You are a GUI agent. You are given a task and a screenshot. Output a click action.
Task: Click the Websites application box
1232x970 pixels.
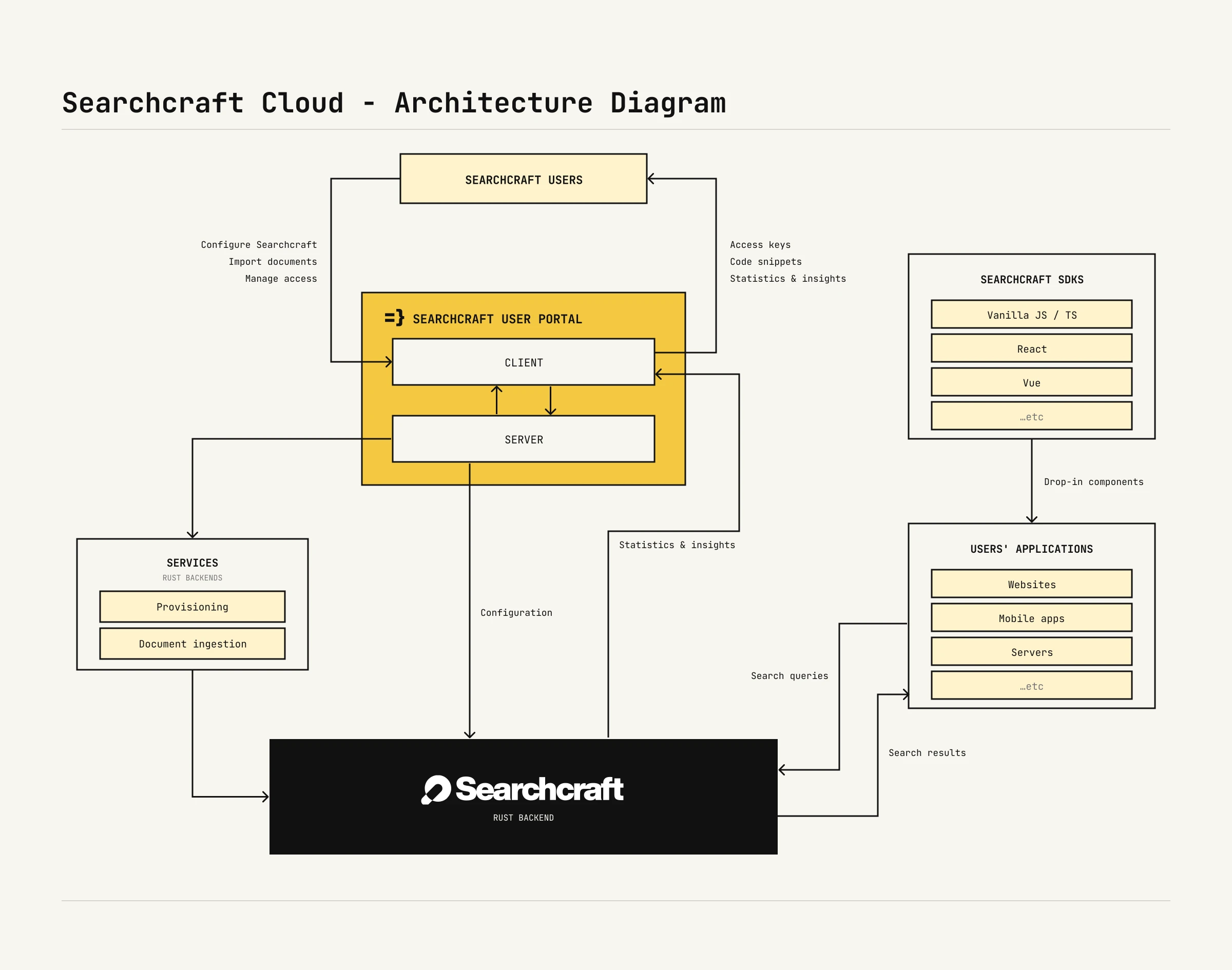pyautogui.click(x=1031, y=584)
